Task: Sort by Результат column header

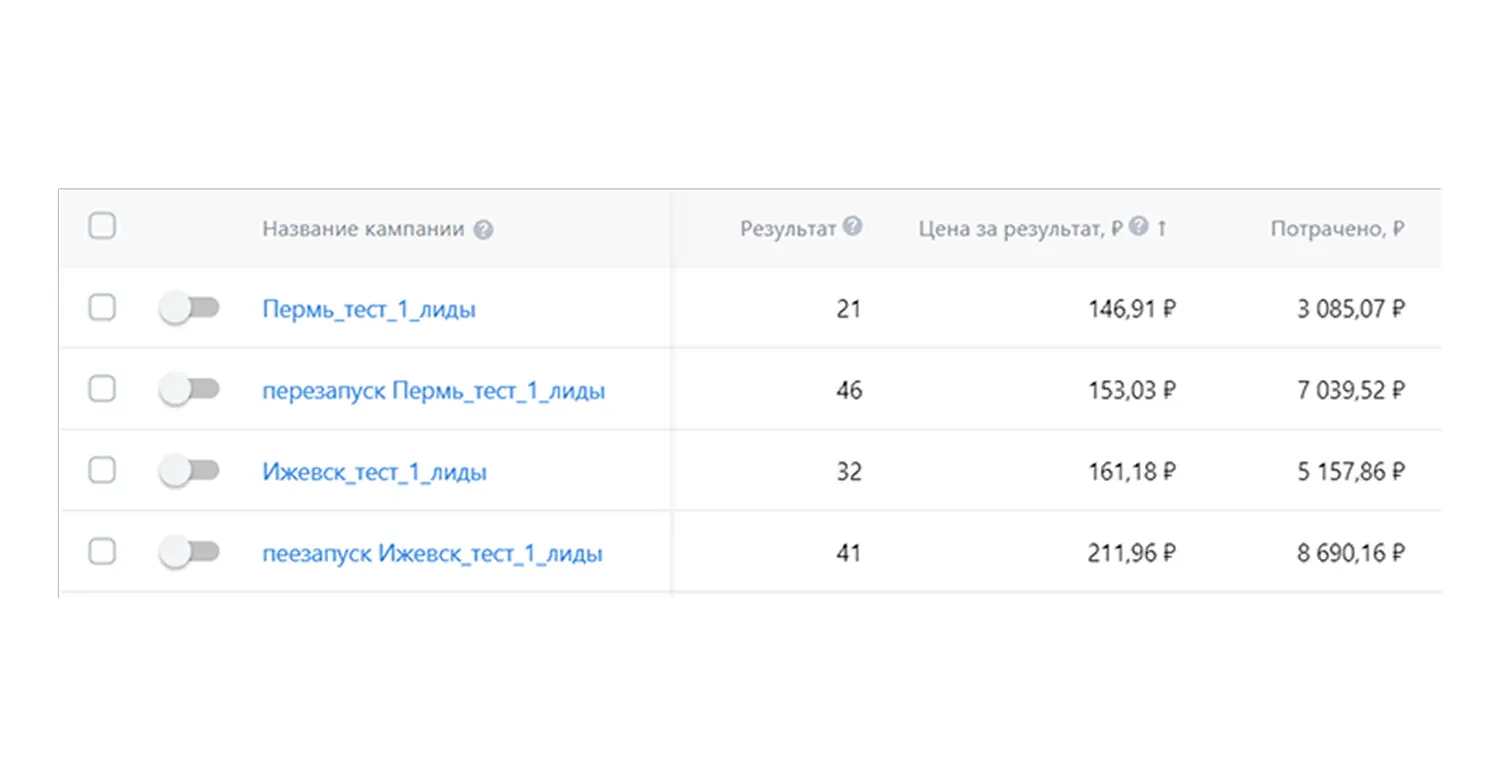Action: coord(787,229)
